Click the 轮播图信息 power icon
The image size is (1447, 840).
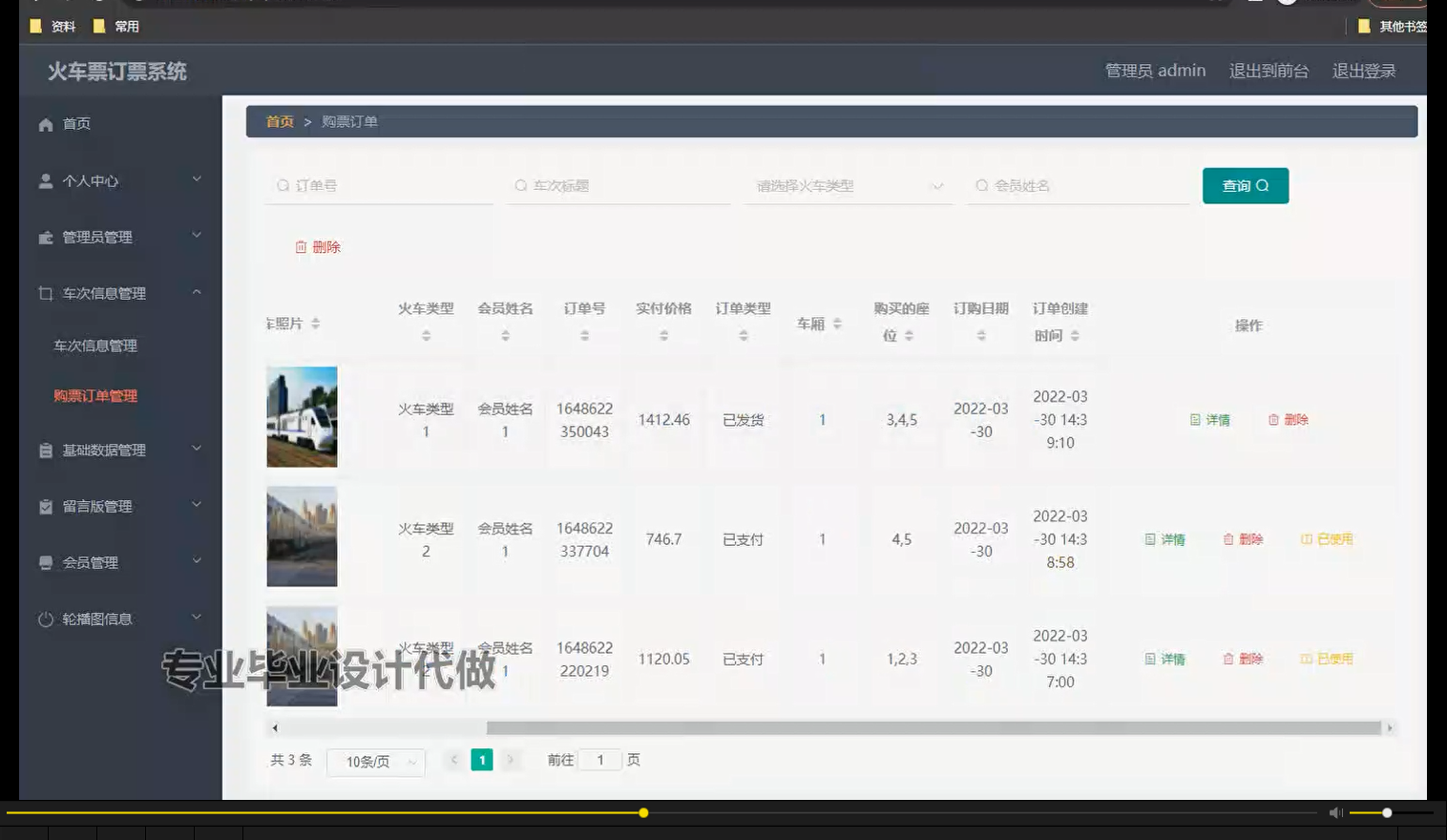point(46,619)
